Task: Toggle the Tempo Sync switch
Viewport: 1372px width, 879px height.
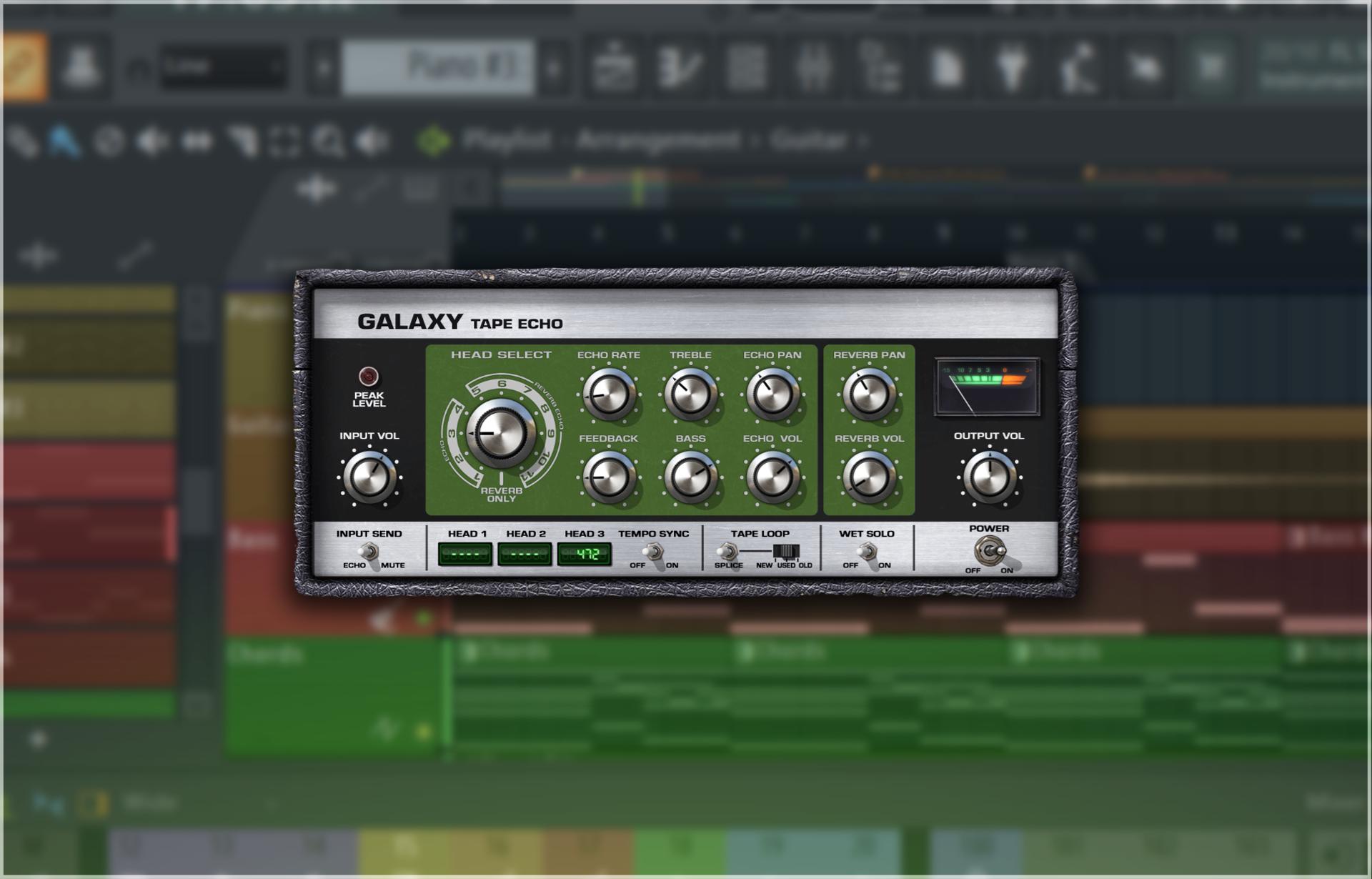Action: pyautogui.click(x=652, y=552)
